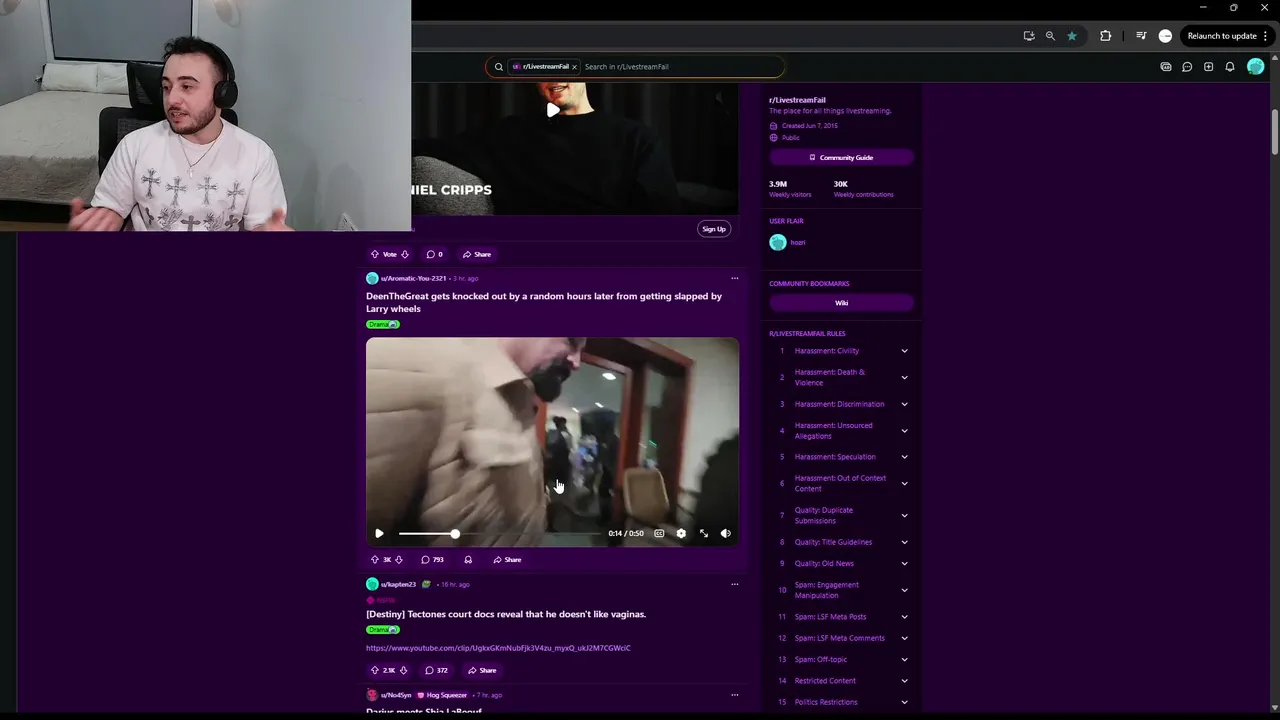This screenshot has width=1280, height=720.
Task: Play the top video preview
Action: point(553,110)
